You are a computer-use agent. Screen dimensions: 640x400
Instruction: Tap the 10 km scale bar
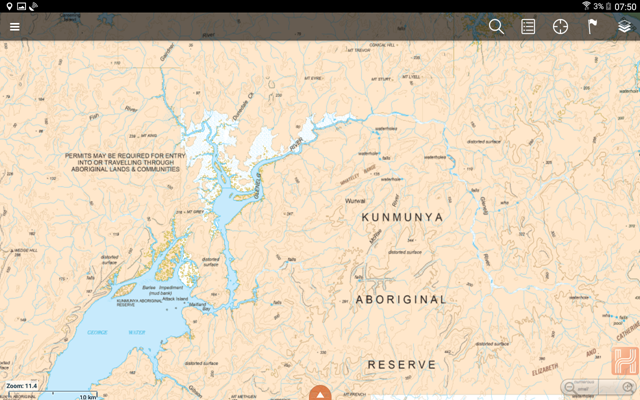pyautogui.click(x=53, y=396)
